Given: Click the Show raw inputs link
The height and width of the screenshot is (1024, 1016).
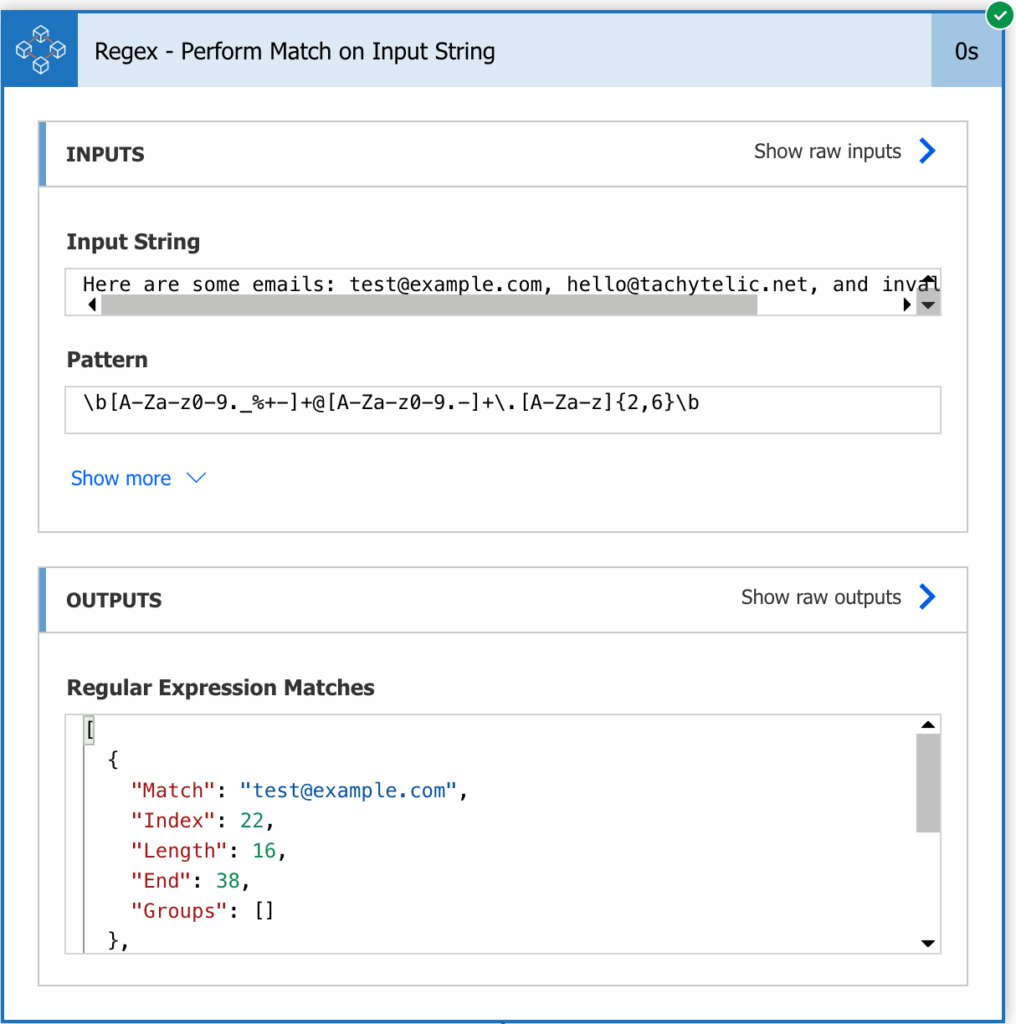Looking at the screenshot, I should pyautogui.click(x=827, y=152).
